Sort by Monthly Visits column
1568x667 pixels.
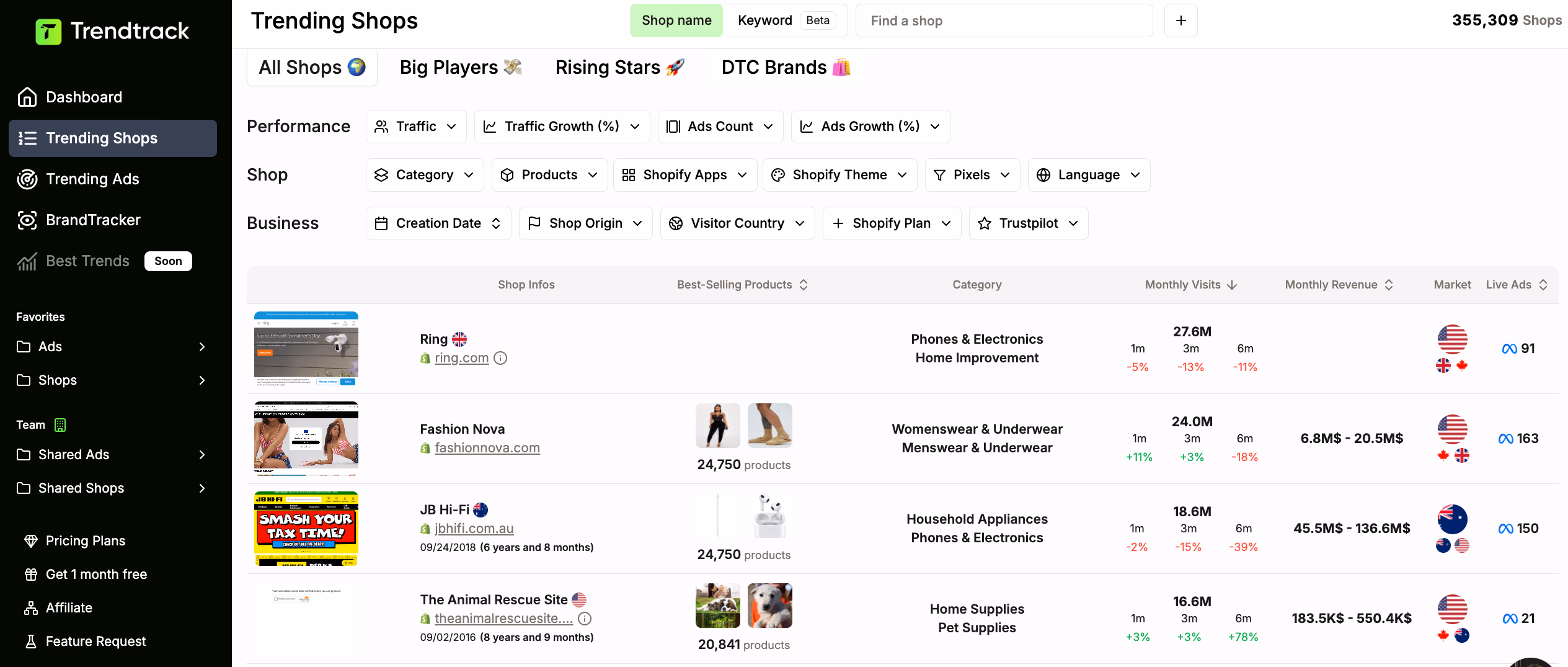[1191, 285]
